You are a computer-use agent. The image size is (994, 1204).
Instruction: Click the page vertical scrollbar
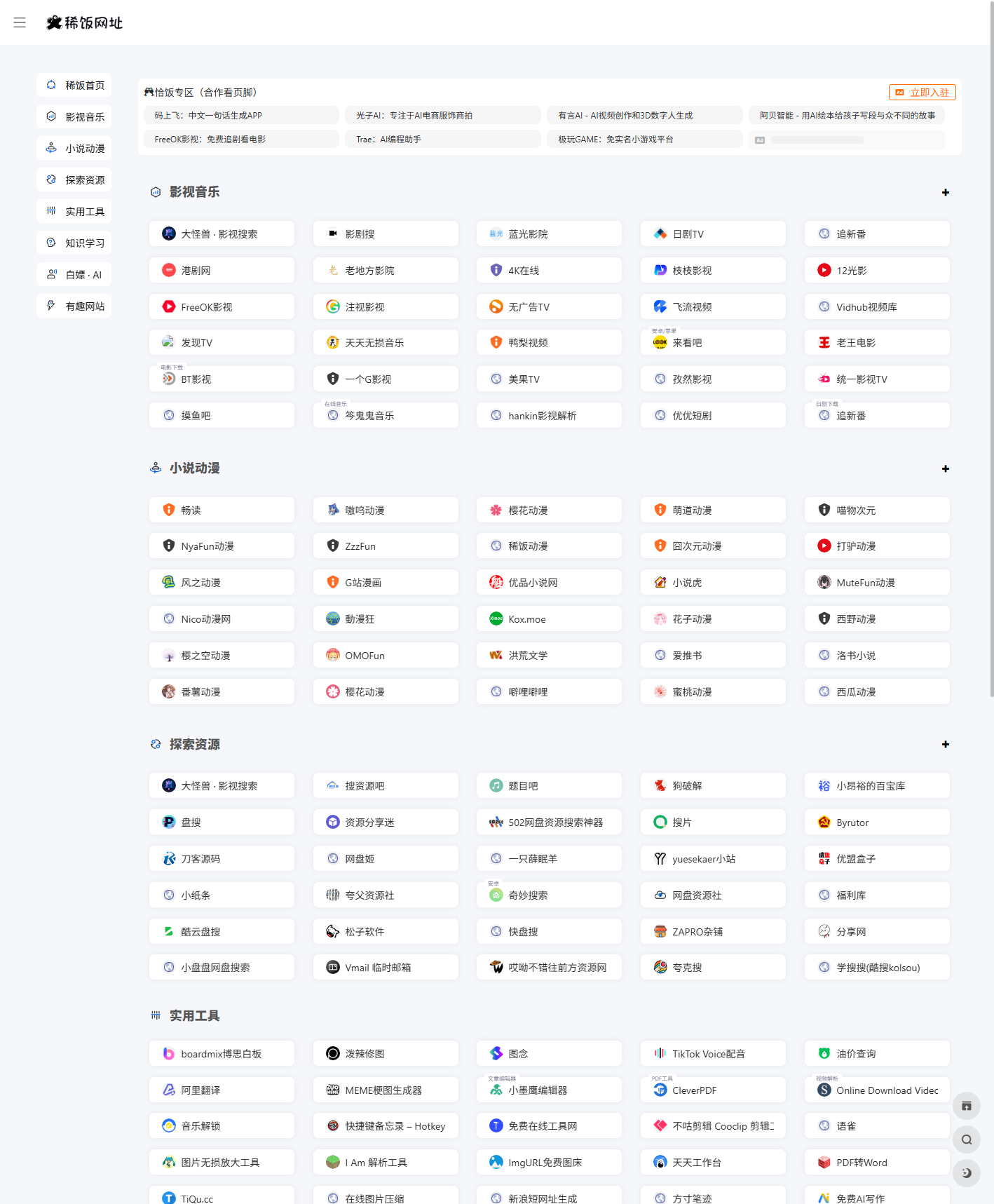[991, 351]
